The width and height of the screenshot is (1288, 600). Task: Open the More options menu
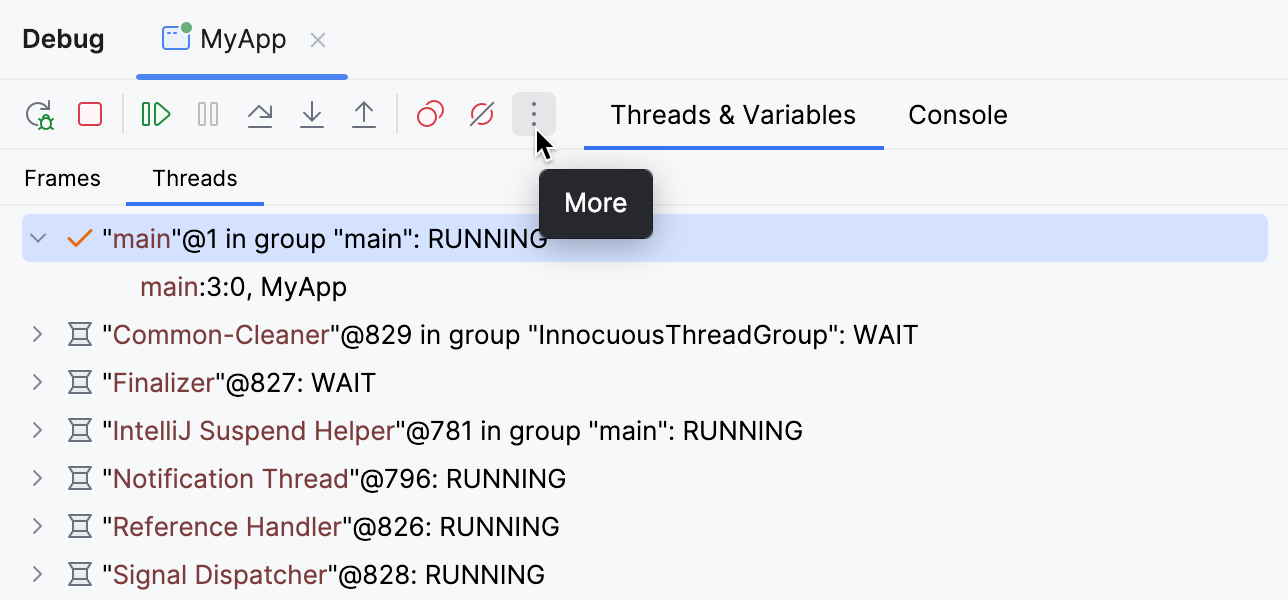[533, 114]
